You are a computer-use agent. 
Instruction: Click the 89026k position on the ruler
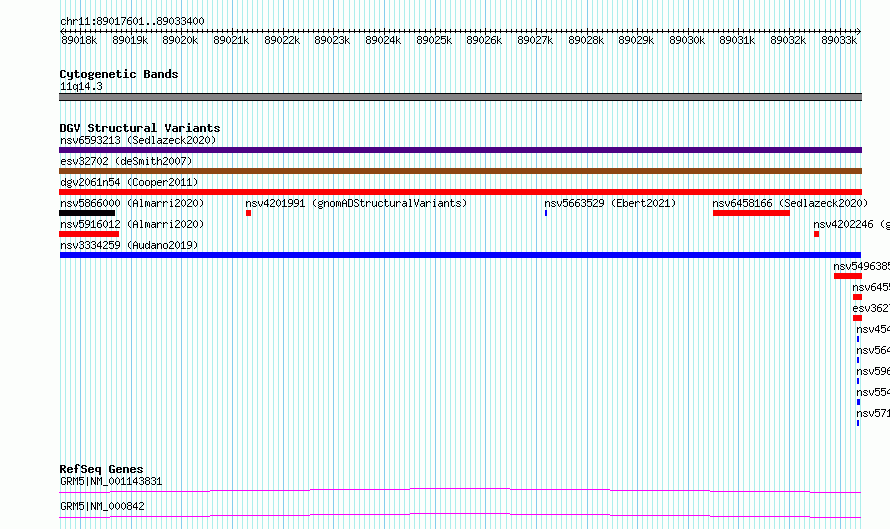point(484,40)
